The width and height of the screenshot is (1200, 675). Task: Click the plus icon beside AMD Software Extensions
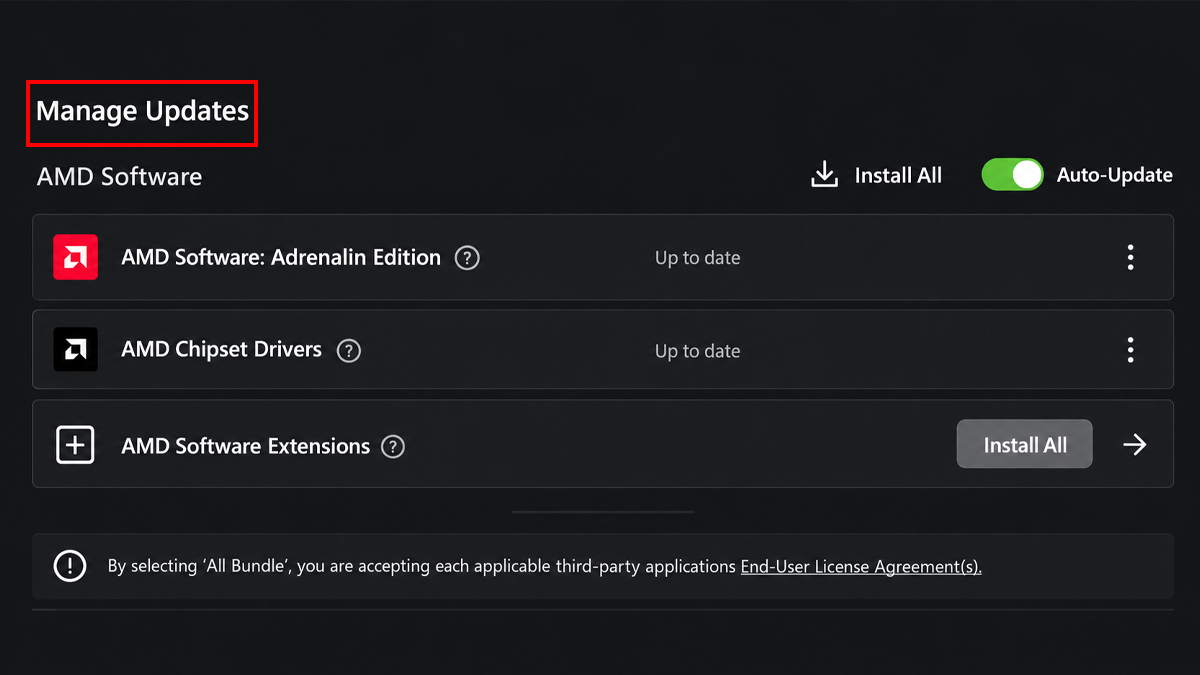click(75, 445)
